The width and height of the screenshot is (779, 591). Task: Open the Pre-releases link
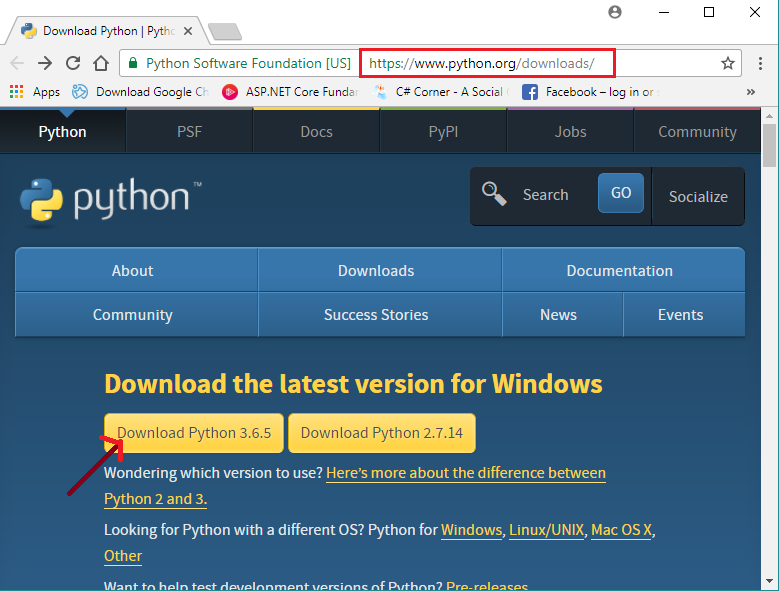pos(487,586)
